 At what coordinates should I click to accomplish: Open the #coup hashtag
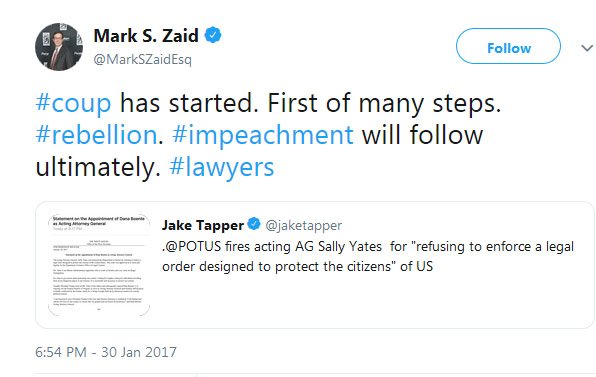point(73,103)
